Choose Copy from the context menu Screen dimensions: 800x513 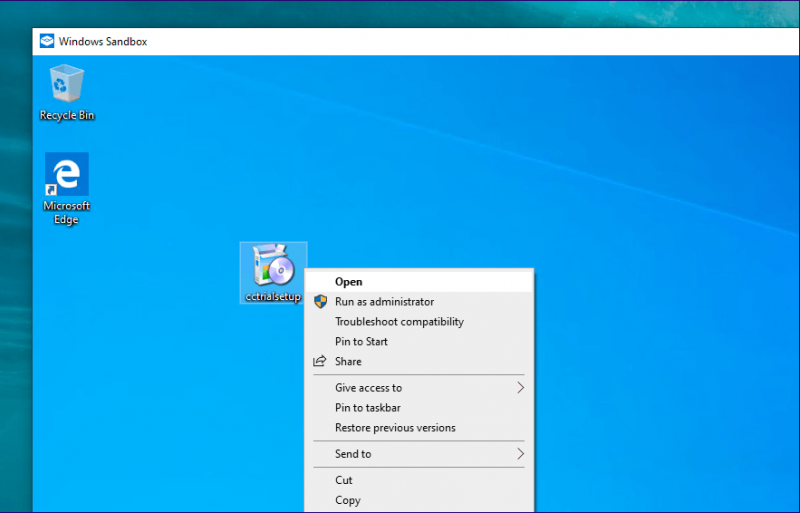click(x=419, y=500)
